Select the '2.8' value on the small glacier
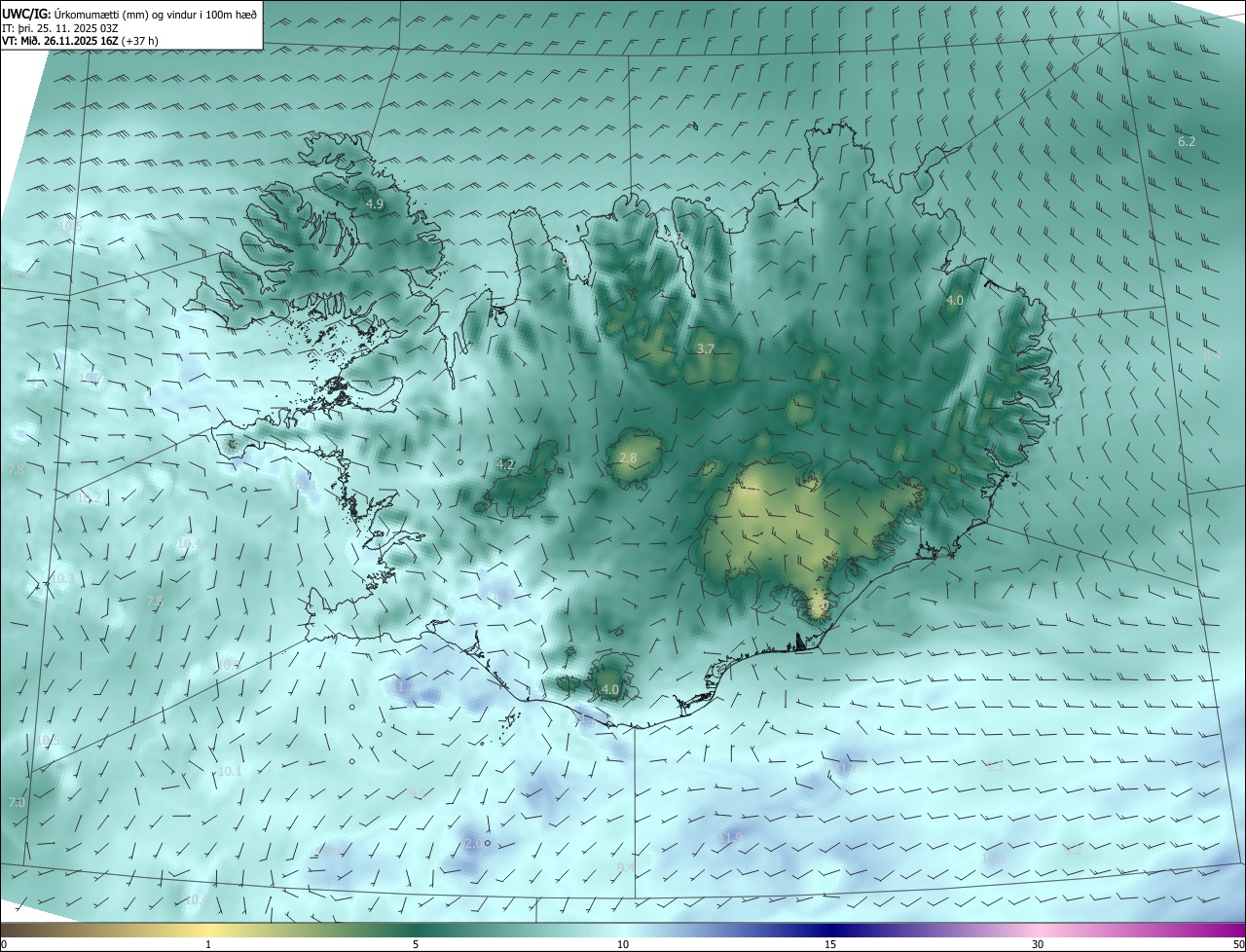 coord(628,458)
